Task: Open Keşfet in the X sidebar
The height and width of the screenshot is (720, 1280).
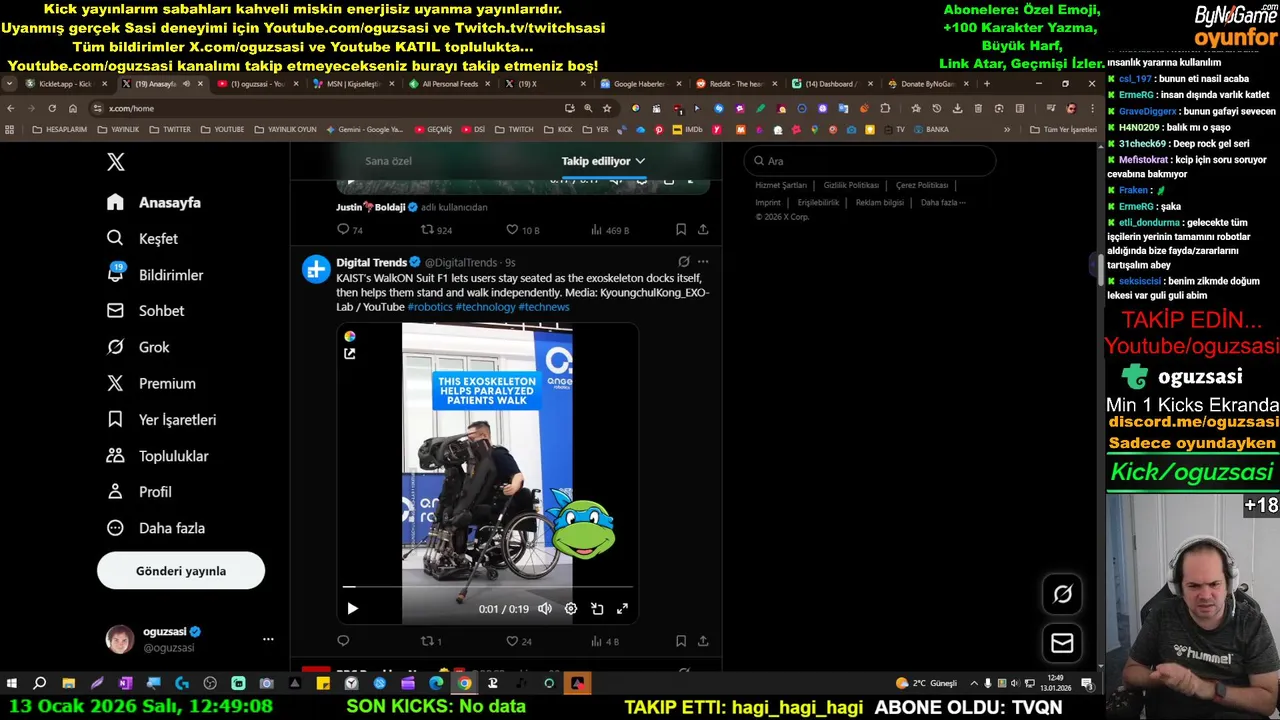Action: tap(142, 238)
